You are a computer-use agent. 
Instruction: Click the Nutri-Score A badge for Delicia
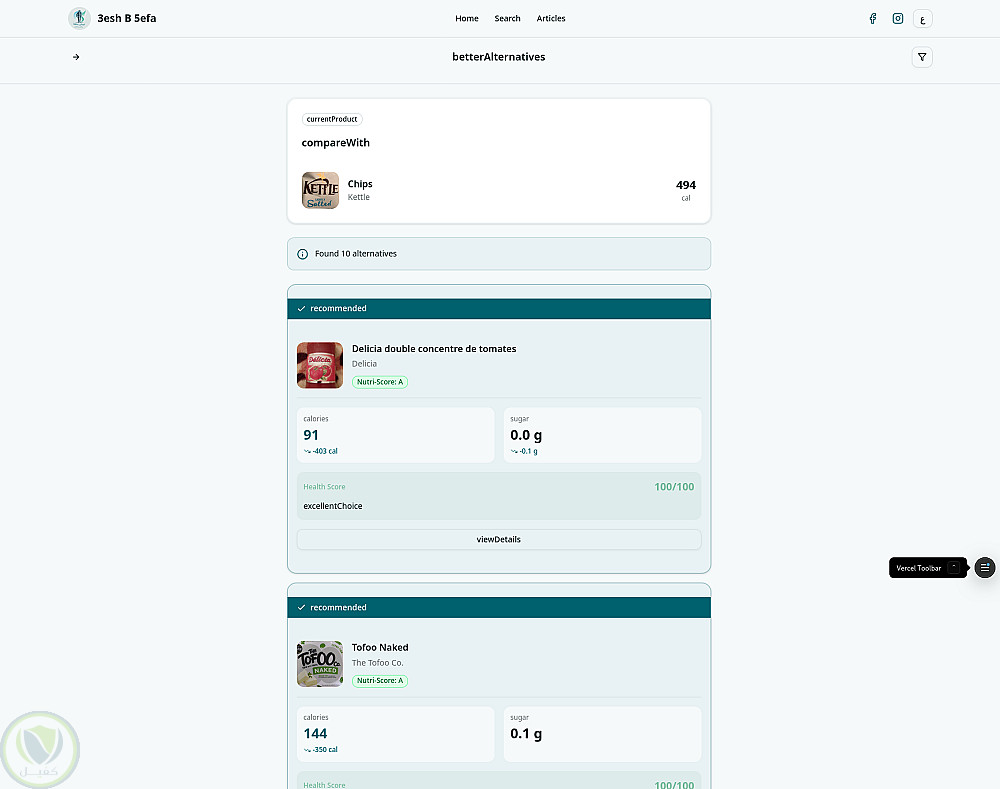379,382
